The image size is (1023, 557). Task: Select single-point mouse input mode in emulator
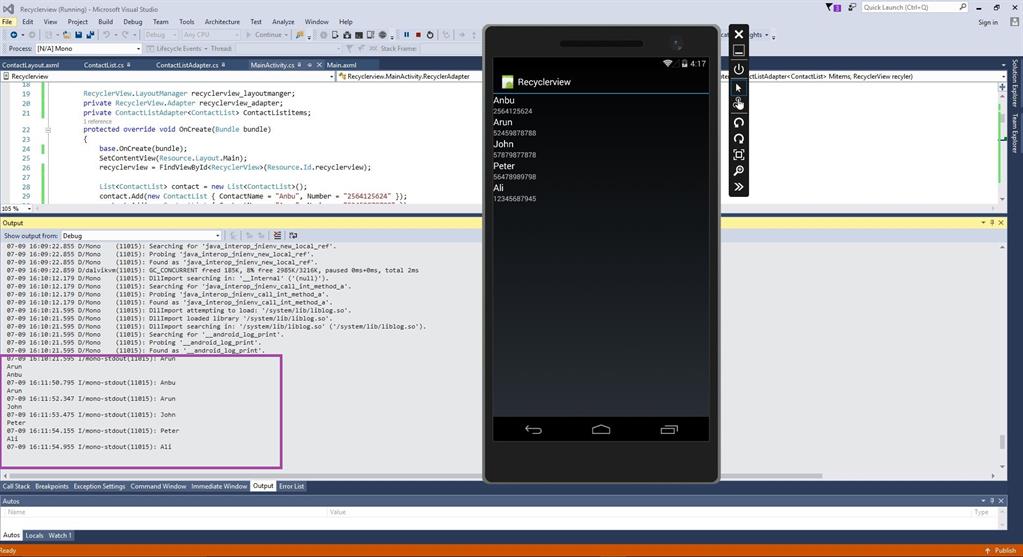(738, 87)
